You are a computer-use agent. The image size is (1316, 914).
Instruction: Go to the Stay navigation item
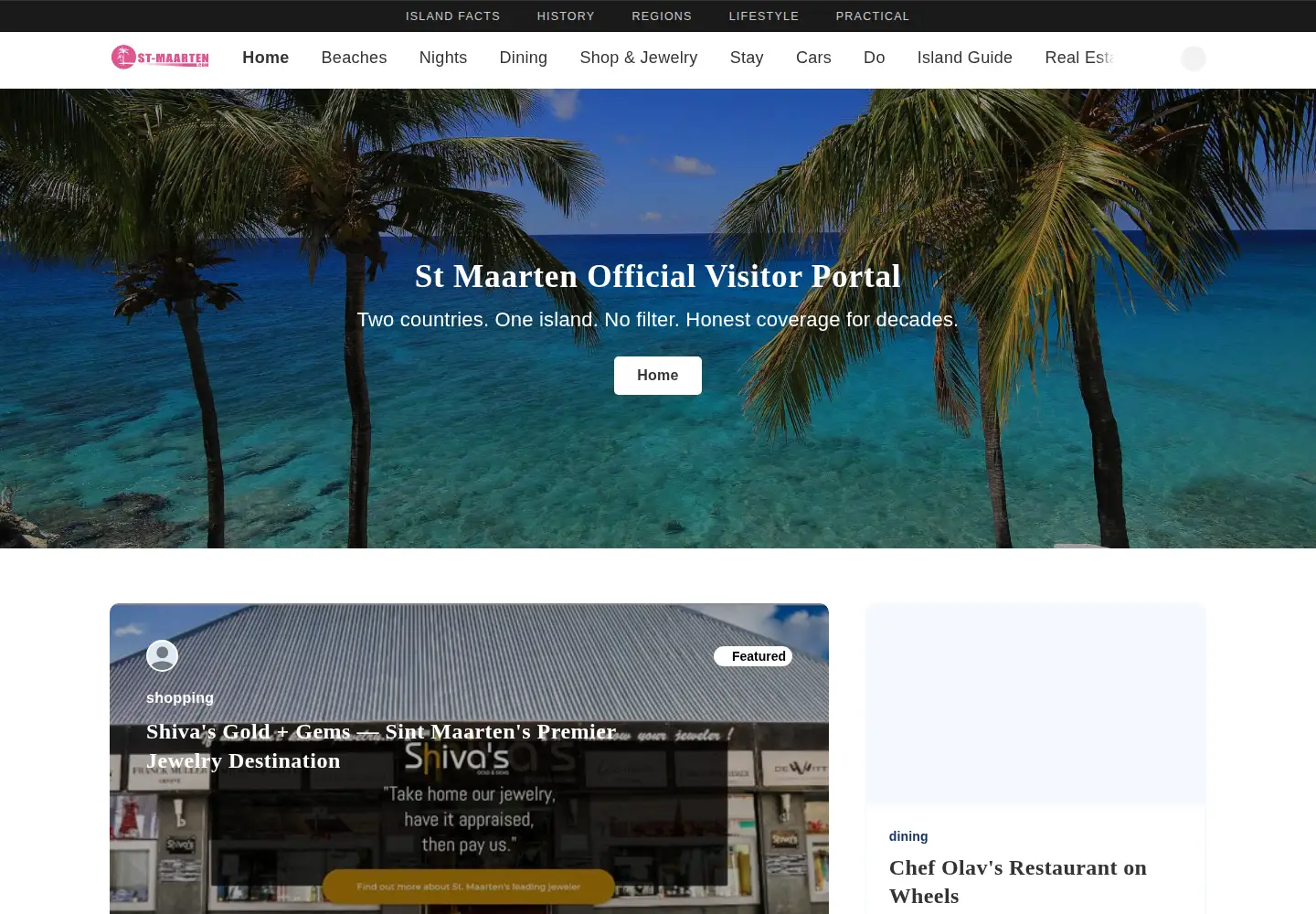click(747, 58)
